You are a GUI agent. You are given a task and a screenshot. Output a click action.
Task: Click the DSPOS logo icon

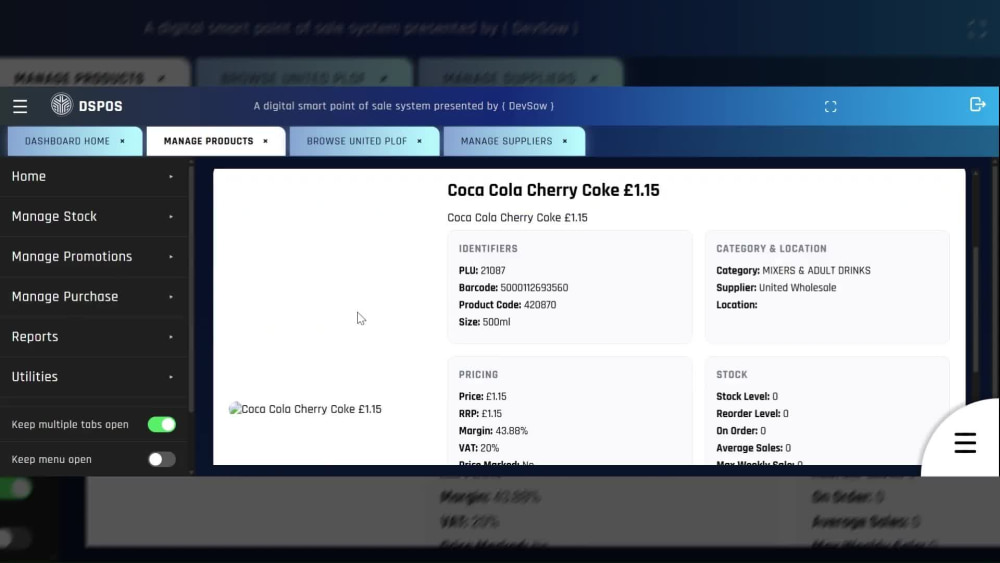[x=62, y=105]
